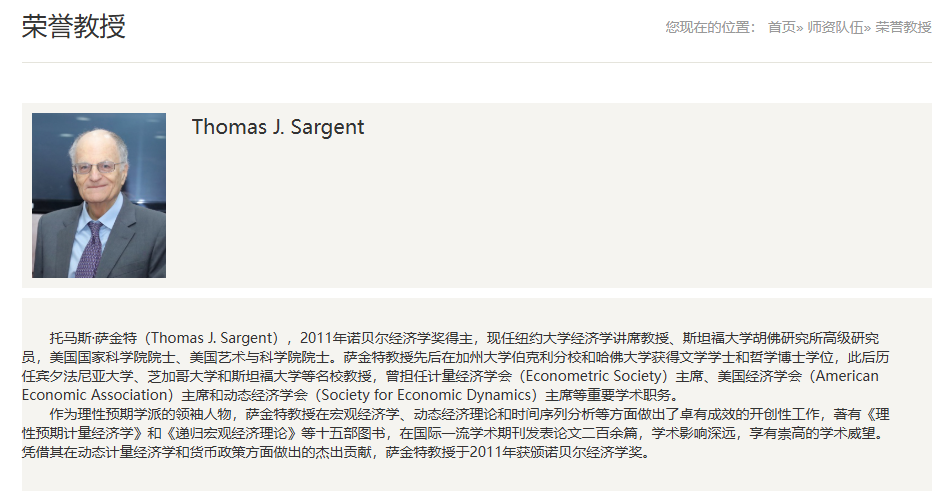The height and width of the screenshot is (501, 941).
Task: Go to 首页 in the breadcrumb
Action: [781, 27]
